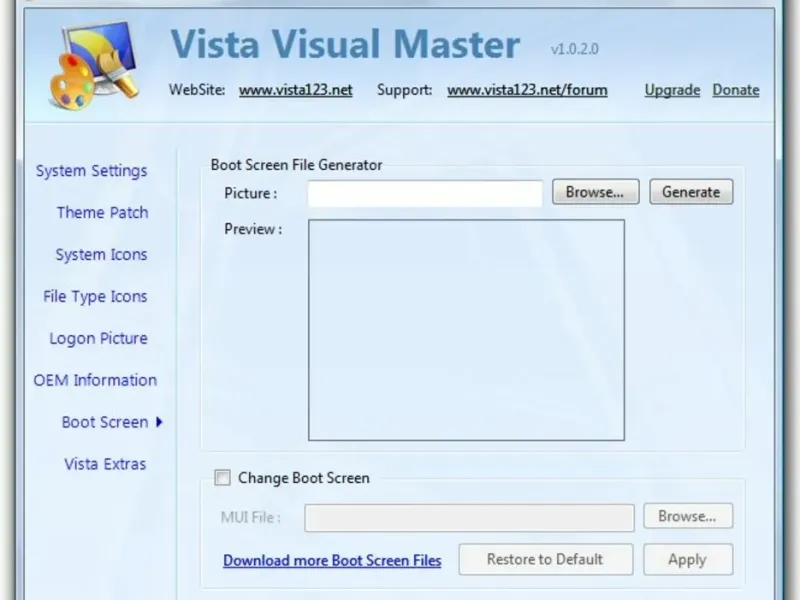800x600 pixels.
Task: Click the arrow beside Boot Screen
Action: coord(159,422)
